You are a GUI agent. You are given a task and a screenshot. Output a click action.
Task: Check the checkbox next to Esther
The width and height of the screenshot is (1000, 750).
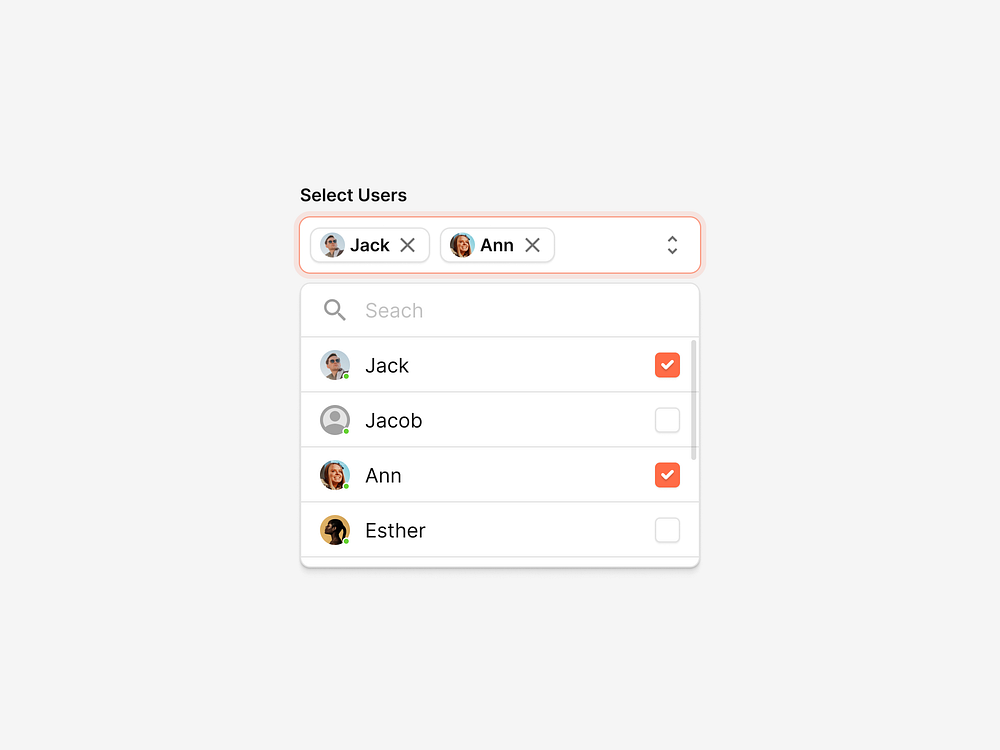tap(667, 530)
